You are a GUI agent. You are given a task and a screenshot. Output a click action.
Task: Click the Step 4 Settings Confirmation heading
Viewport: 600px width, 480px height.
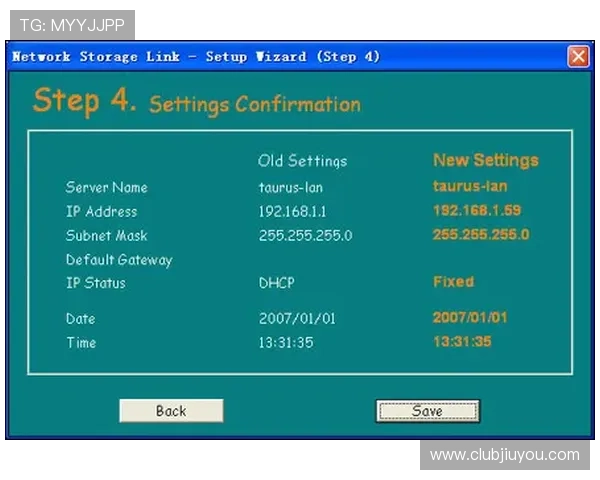196,101
